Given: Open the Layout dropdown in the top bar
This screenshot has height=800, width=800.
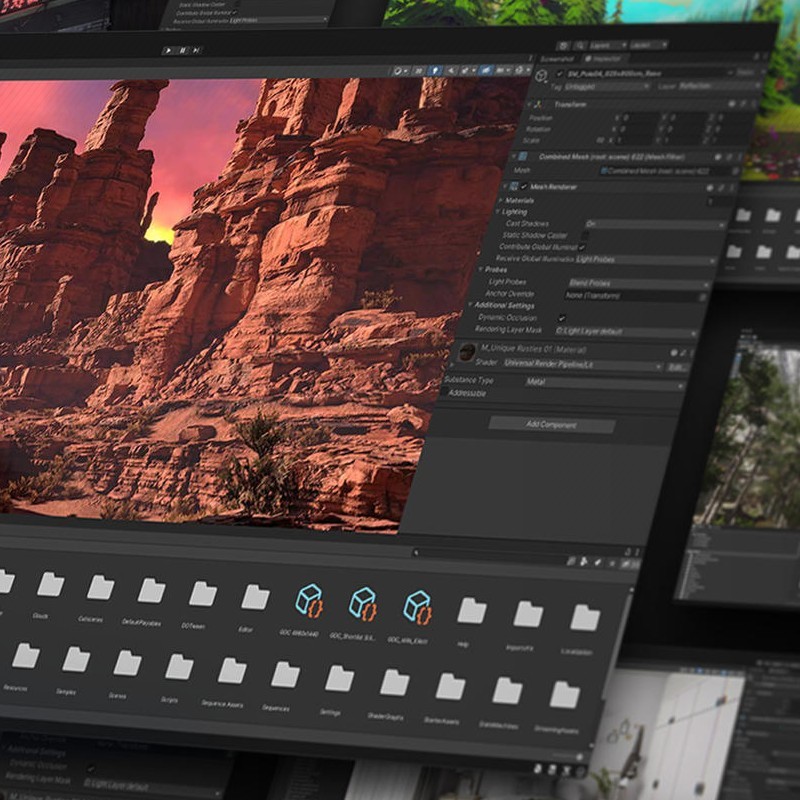Looking at the screenshot, I should click(x=648, y=45).
